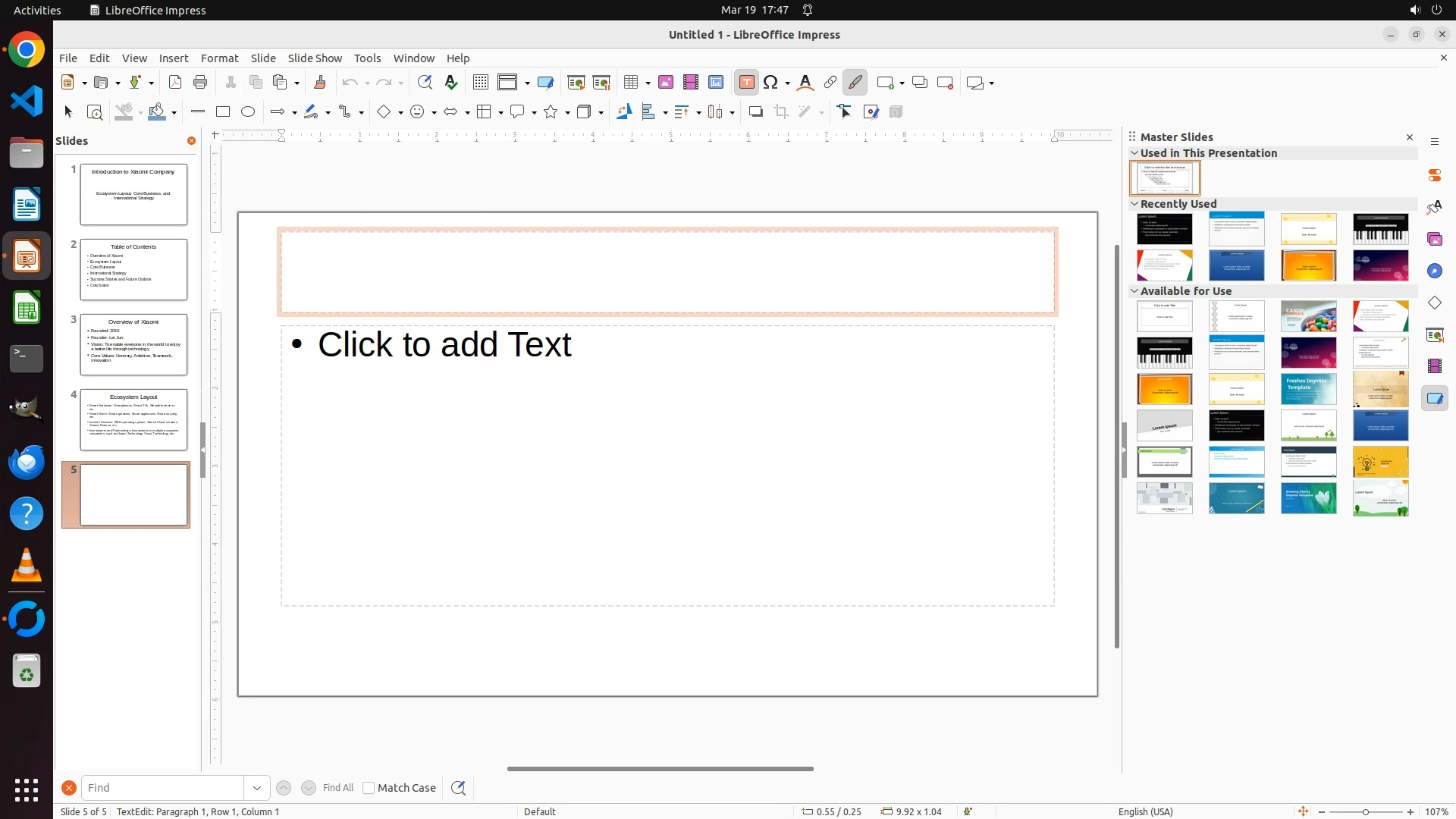
Task: Click the Insert Special Character icon
Action: click(x=771, y=83)
